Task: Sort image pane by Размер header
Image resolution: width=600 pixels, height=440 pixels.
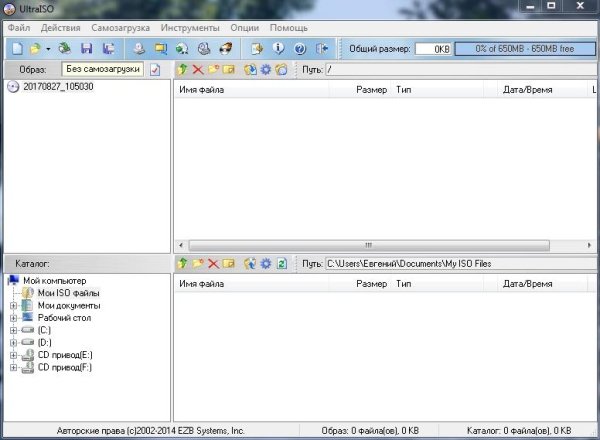Action: (360, 90)
